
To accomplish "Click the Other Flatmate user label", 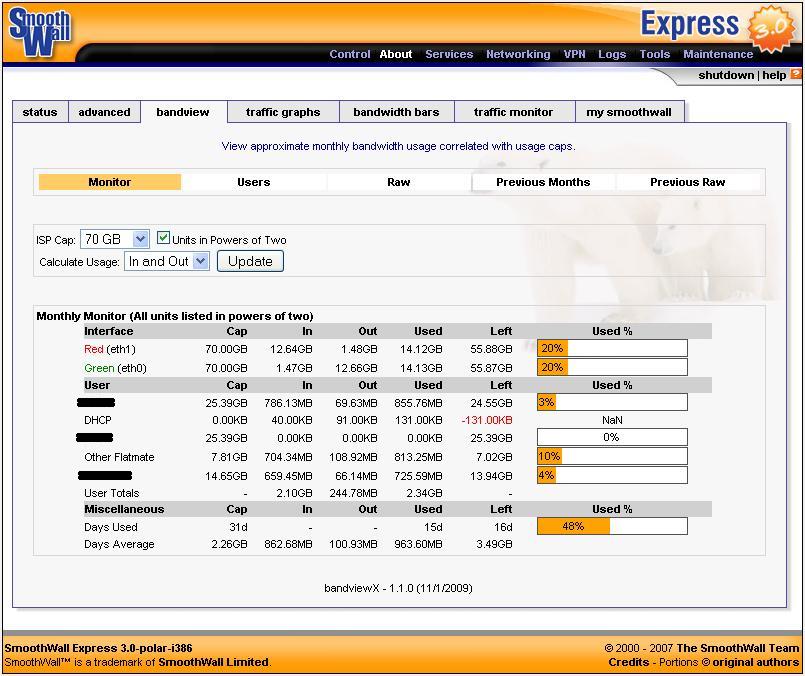I will 119,457.
